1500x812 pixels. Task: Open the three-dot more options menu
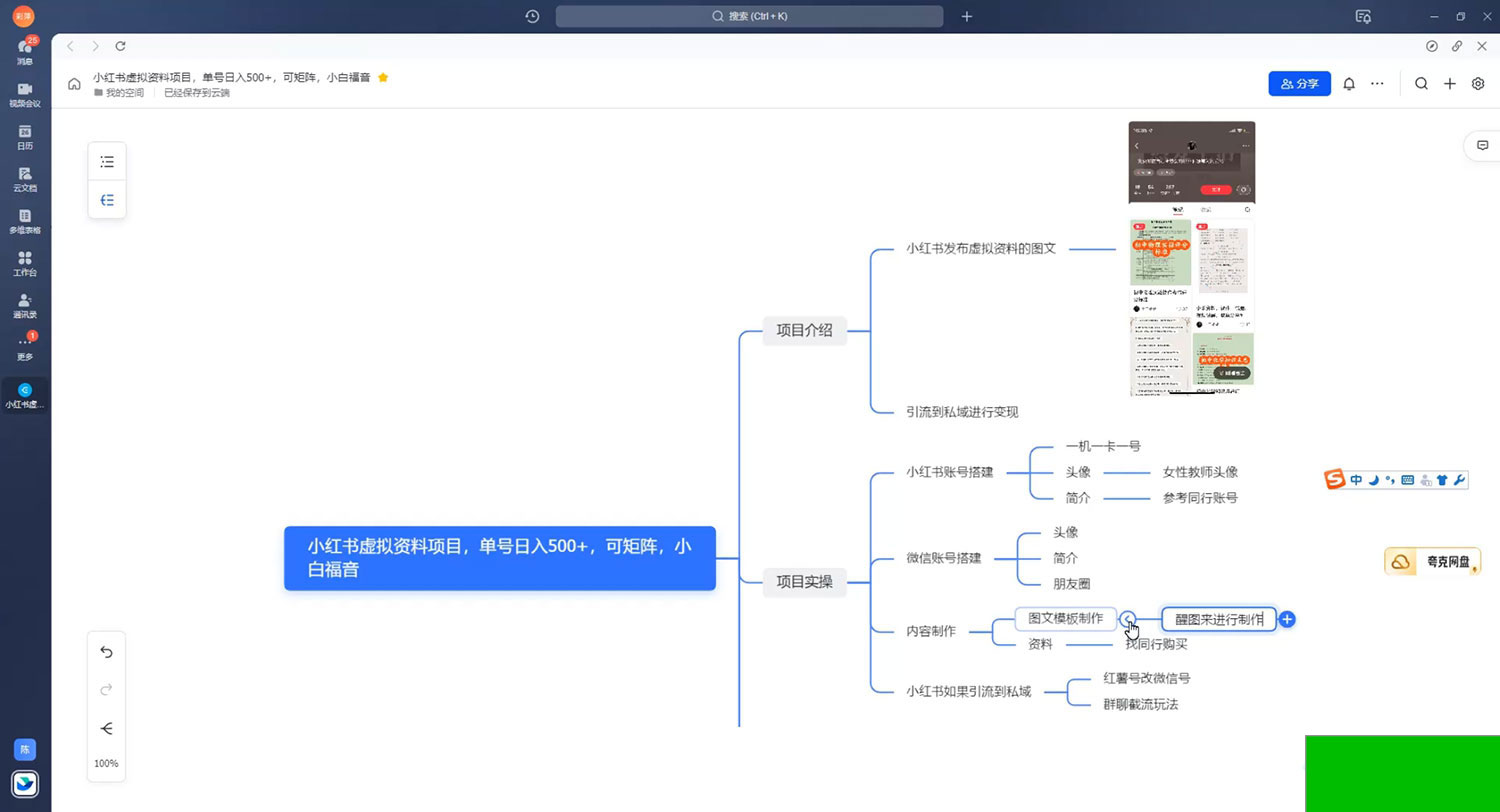1377,84
